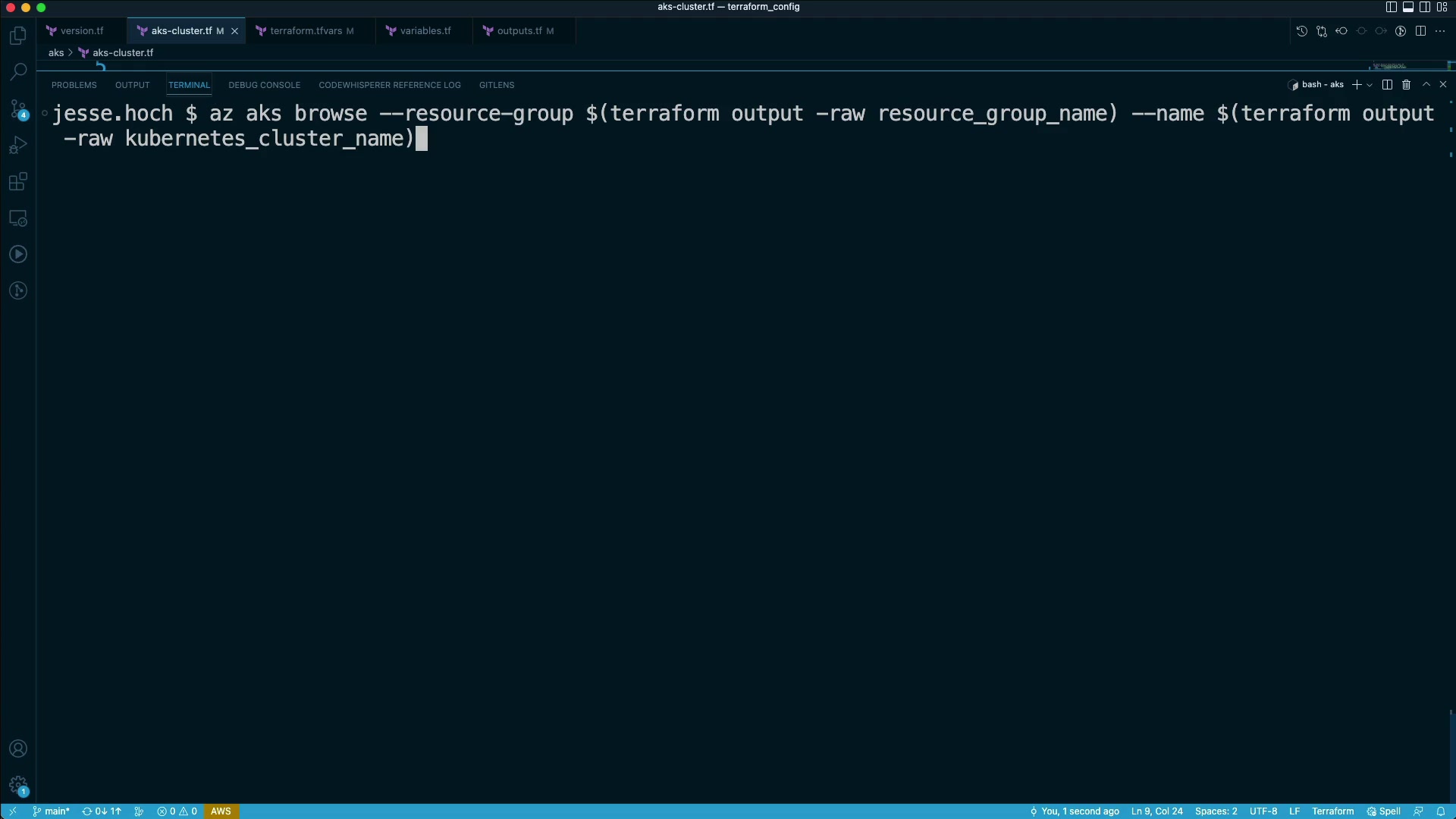Open the Manage settings gear icon
Viewport: 1456px width, 819px height.
(x=18, y=785)
